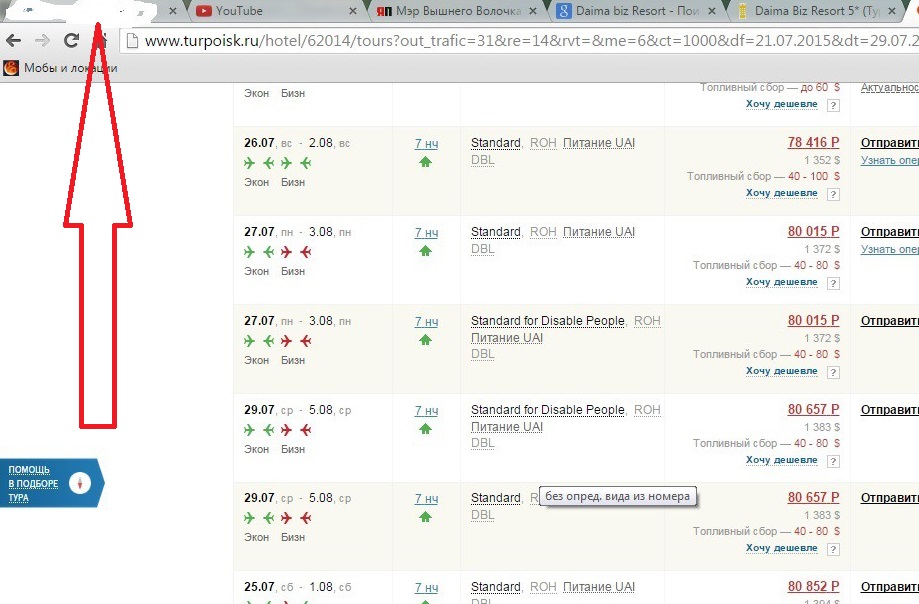The width and height of the screenshot is (919, 604).
Task: Click the first green plane icon in the 26.07 row
Action: [x=250, y=163]
